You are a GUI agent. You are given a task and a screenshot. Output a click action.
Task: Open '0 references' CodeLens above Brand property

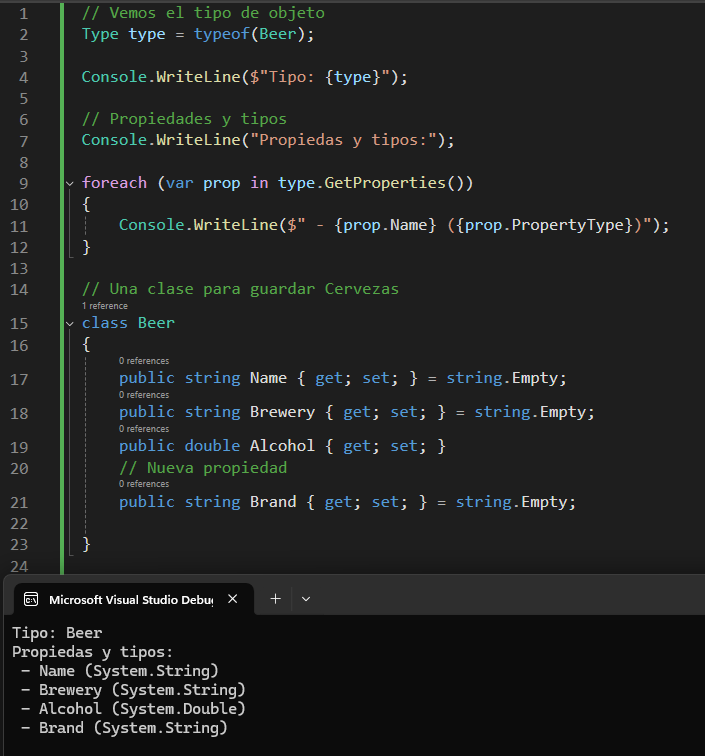pos(144,484)
